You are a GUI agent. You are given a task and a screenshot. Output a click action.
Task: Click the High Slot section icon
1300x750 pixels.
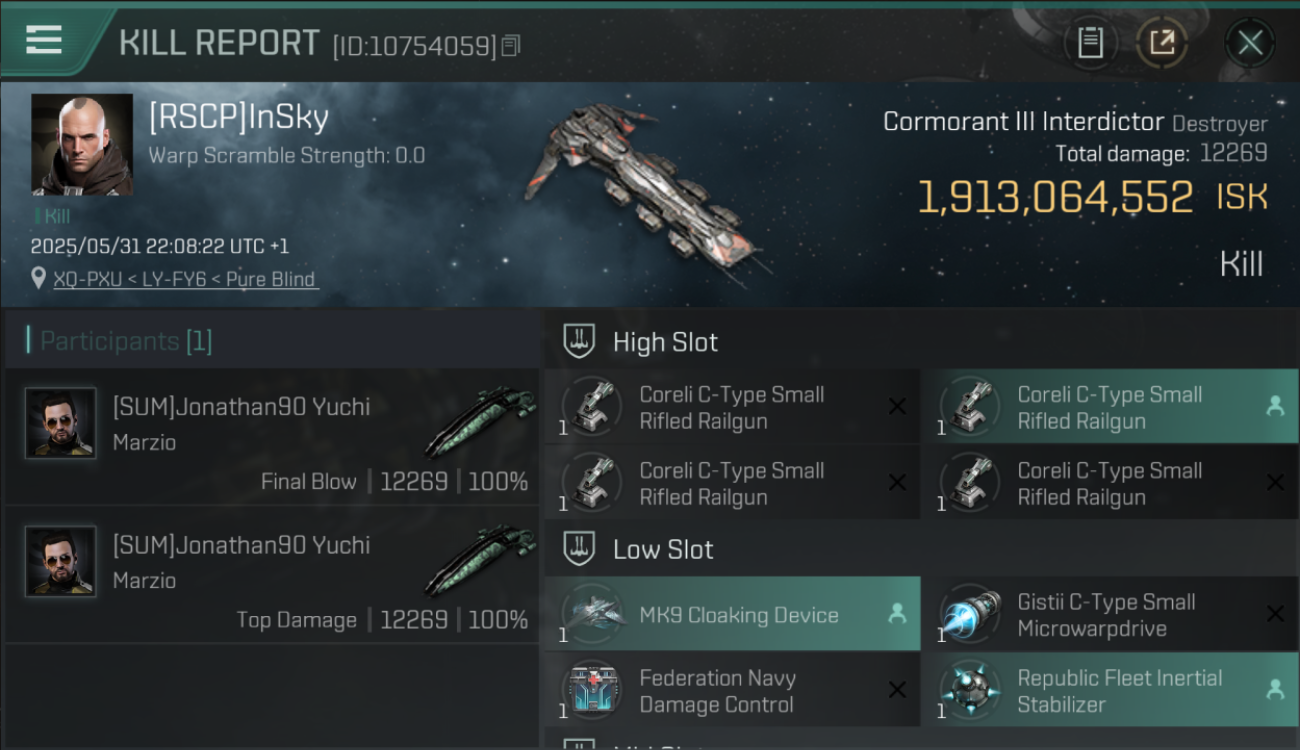point(579,341)
